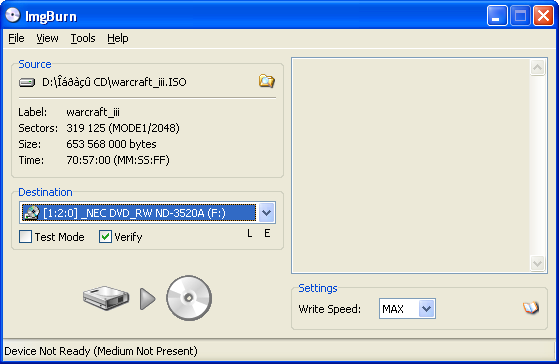Start burning with the large Write button
Screen dimensions: 559x364
coord(147,298)
